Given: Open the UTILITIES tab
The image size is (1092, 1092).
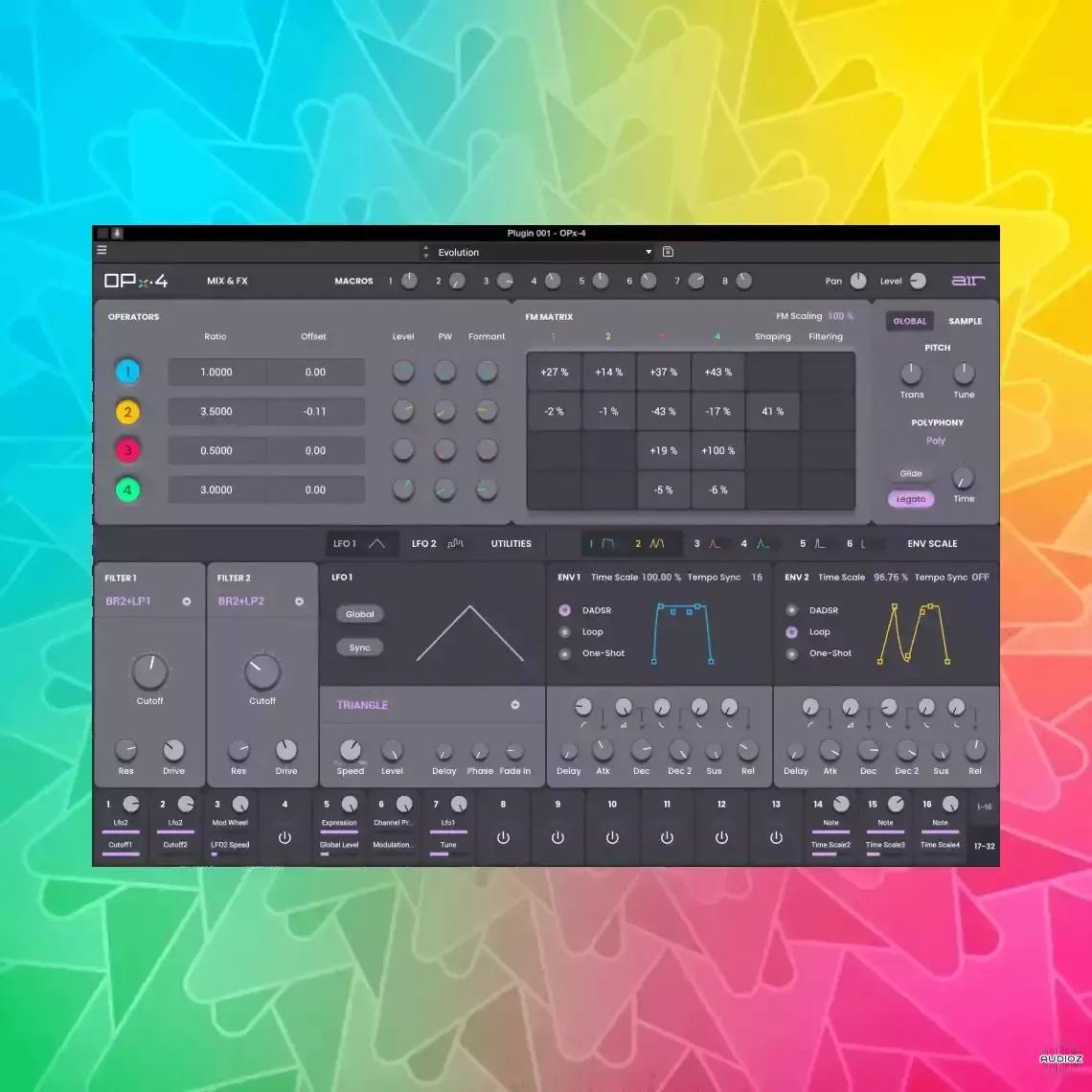Looking at the screenshot, I should (x=512, y=543).
